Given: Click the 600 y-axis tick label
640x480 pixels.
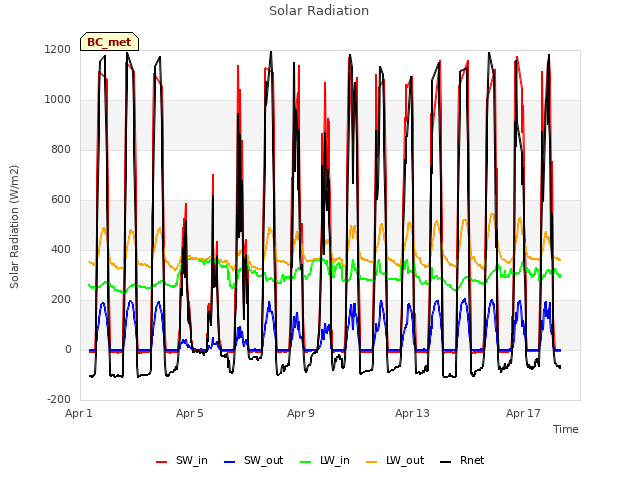Looking at the screenshot, I should pos(61,200).
